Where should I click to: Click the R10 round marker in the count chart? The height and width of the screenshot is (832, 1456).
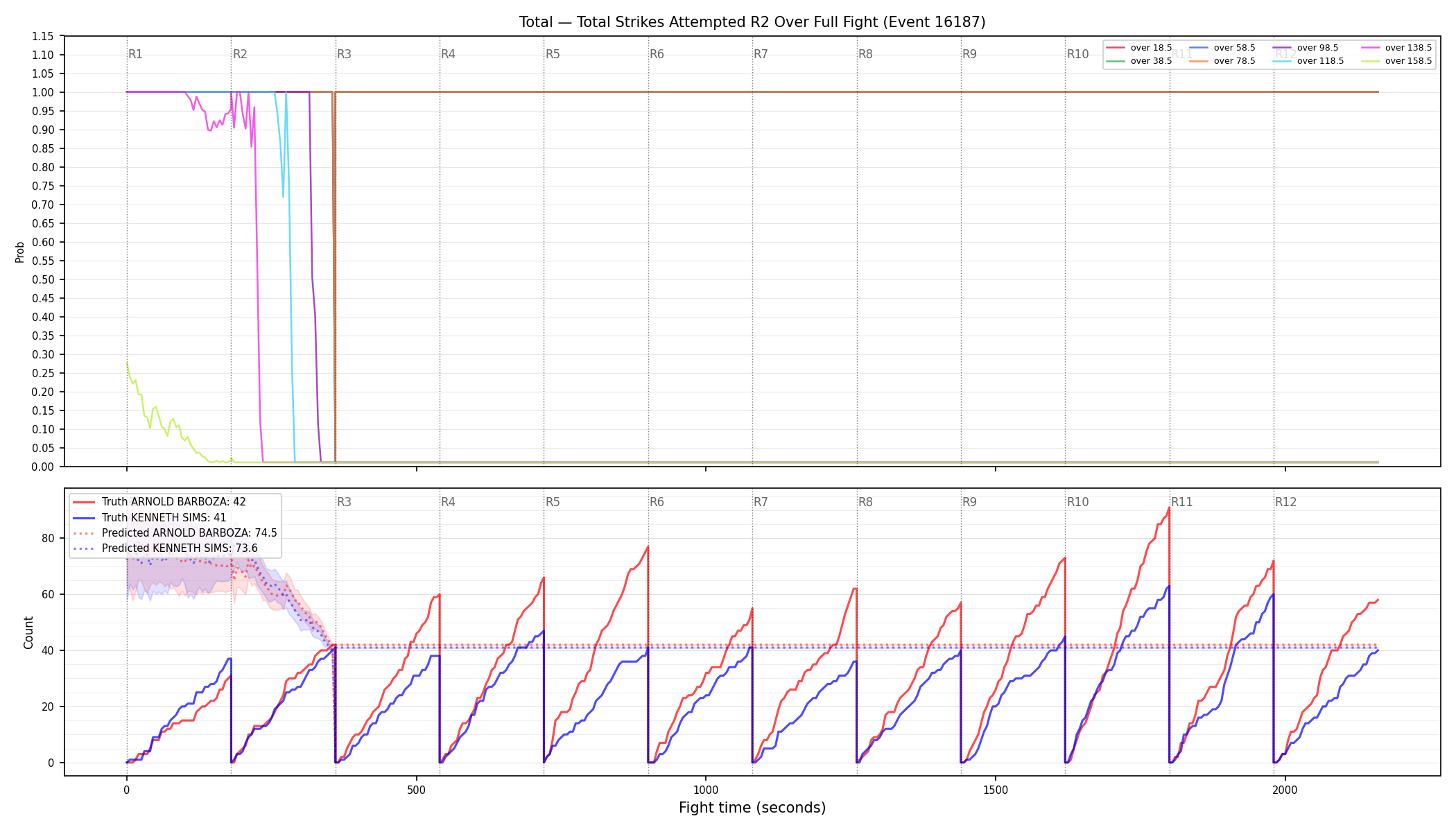tap(1077, 502)
